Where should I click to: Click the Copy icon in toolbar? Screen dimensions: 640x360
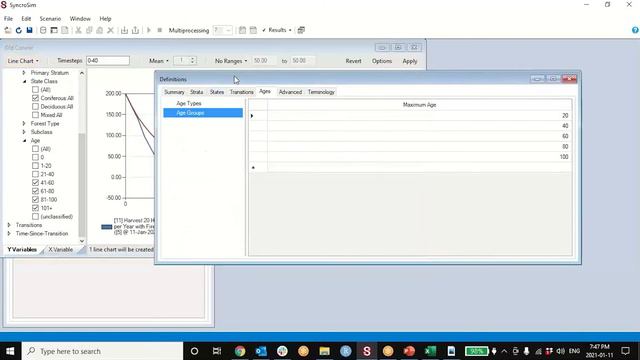[x=89, y=30]
